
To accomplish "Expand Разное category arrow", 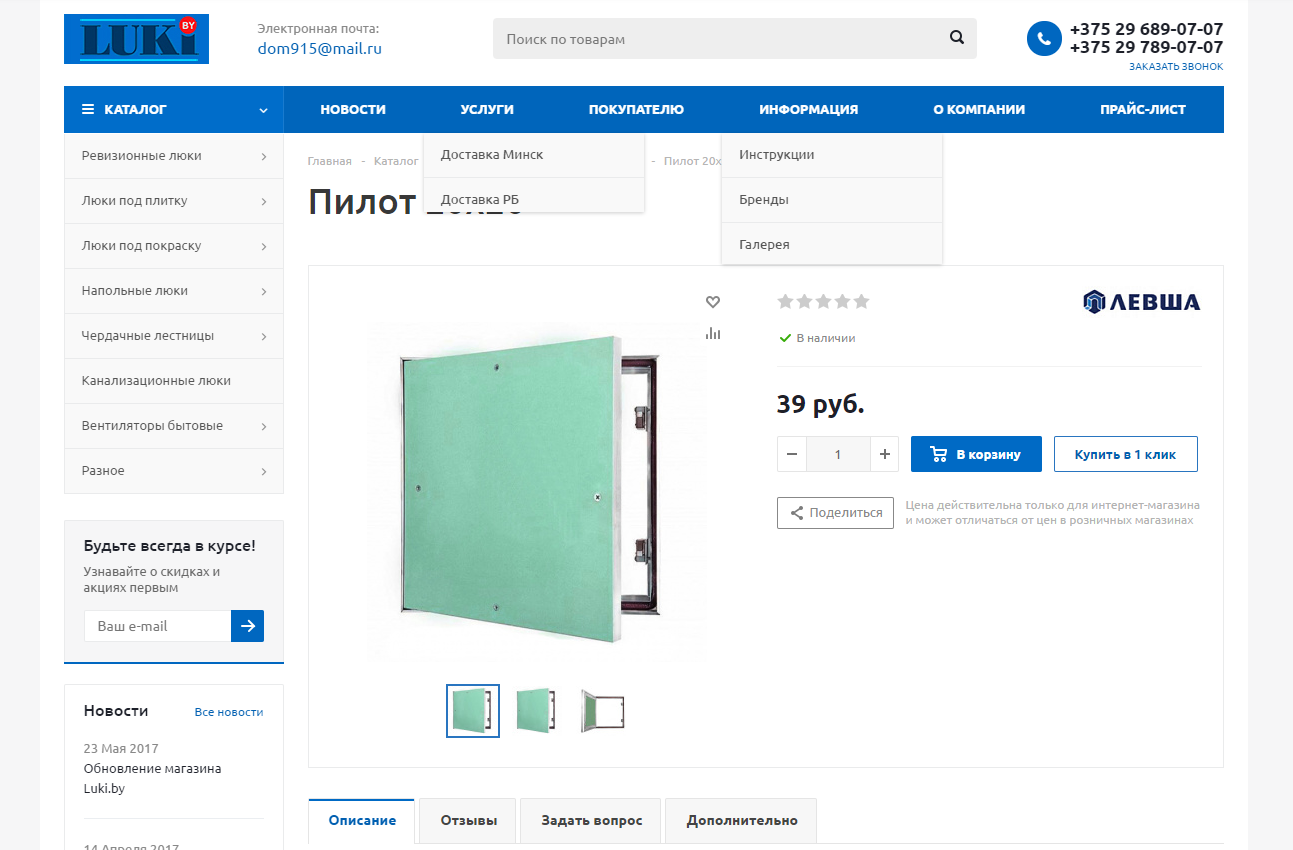I will tap(264, 471).
